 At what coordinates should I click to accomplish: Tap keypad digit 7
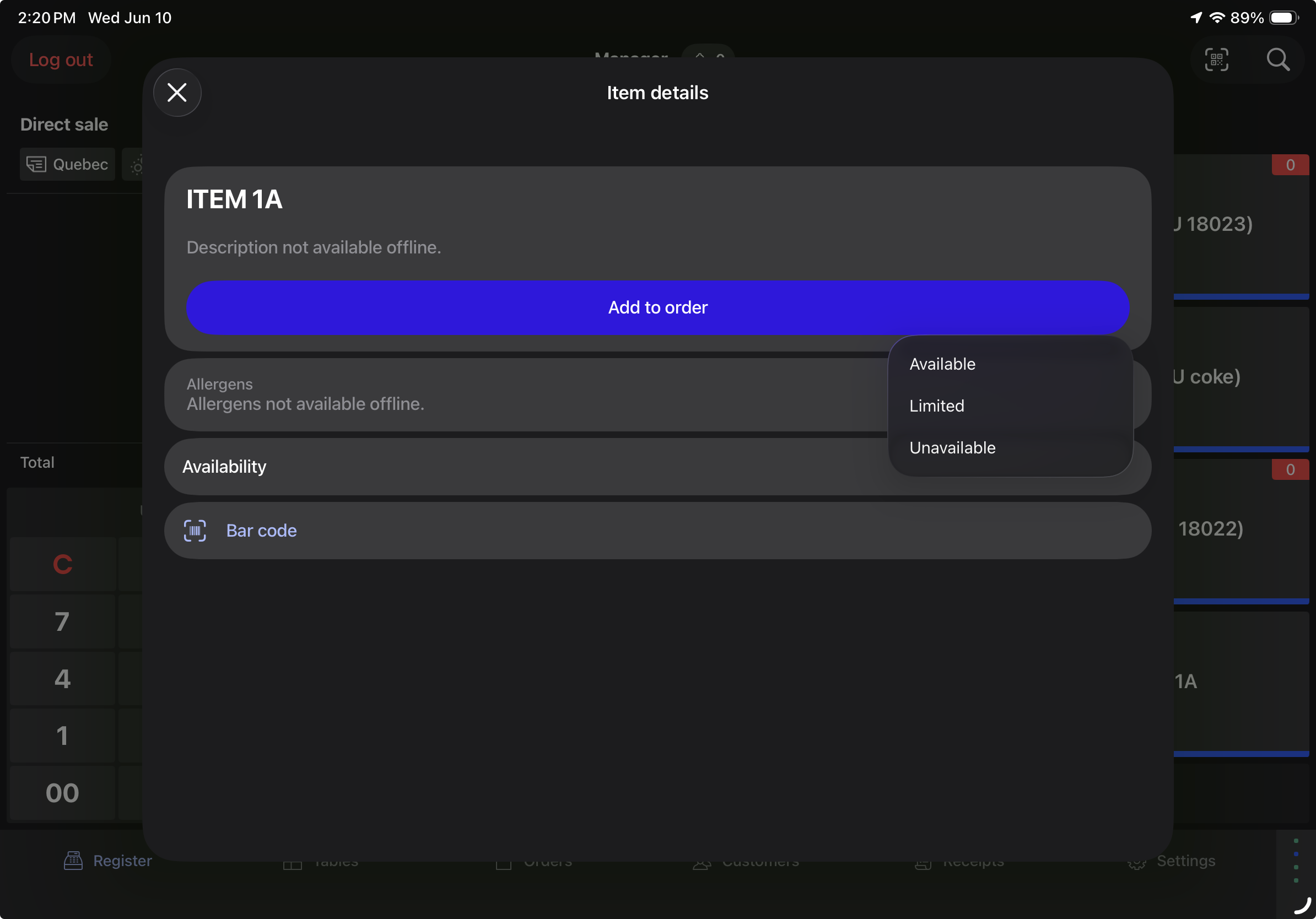coord(62,621)
